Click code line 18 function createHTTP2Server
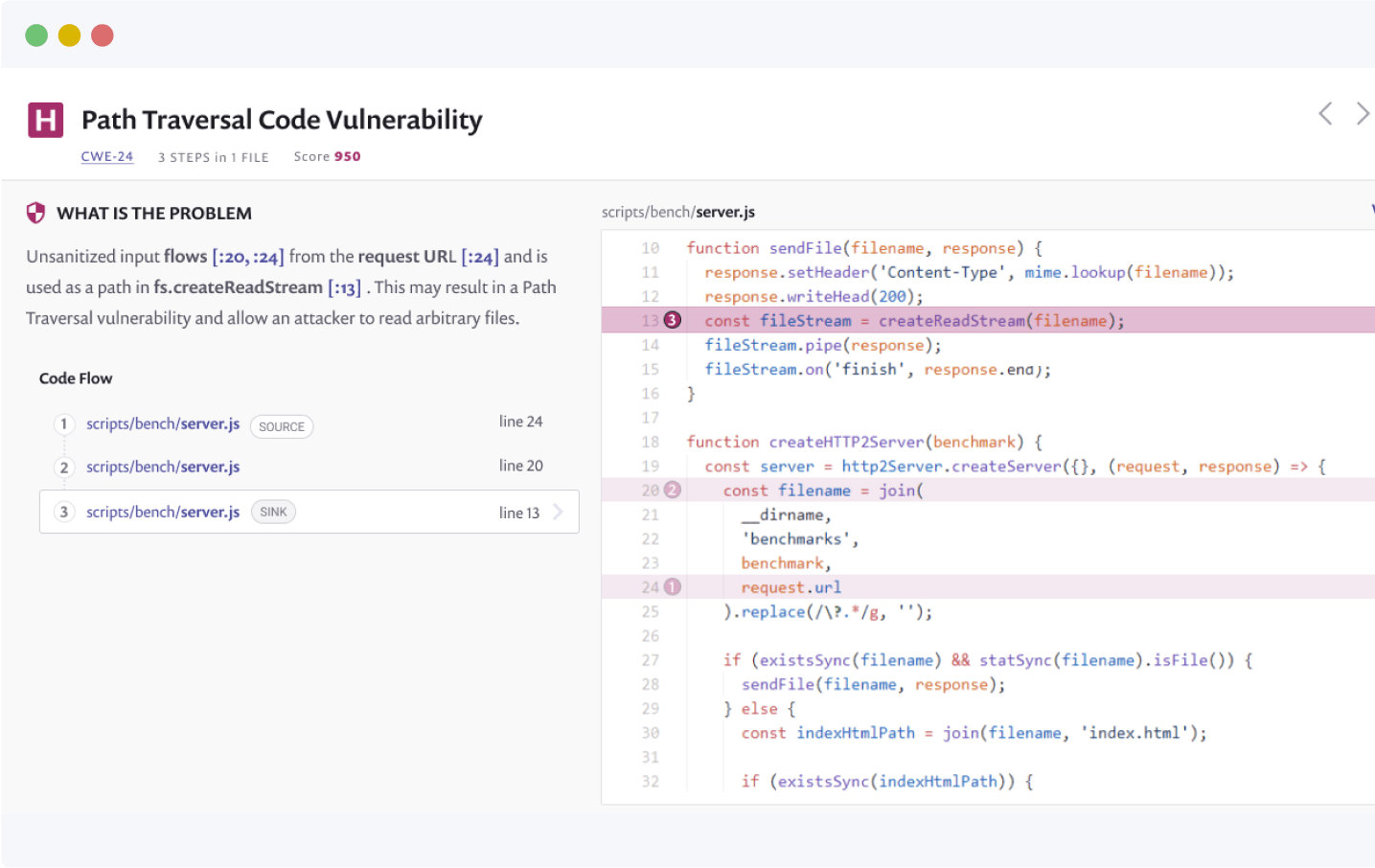Viewport: 1375px width, 868px height. [864, 442]
